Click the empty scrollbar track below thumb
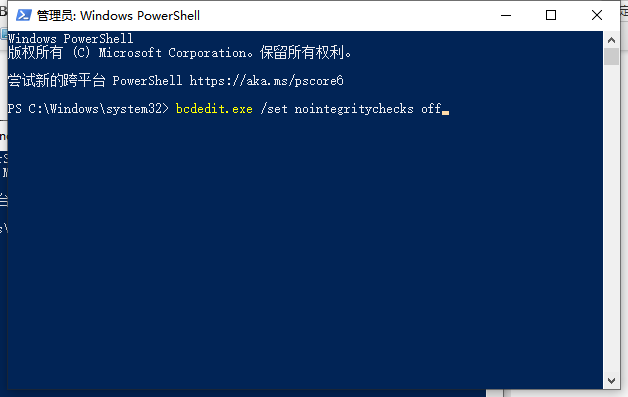The height and width of the screenshot is (397, 628). pyautogui.click(x=611, y=218)
